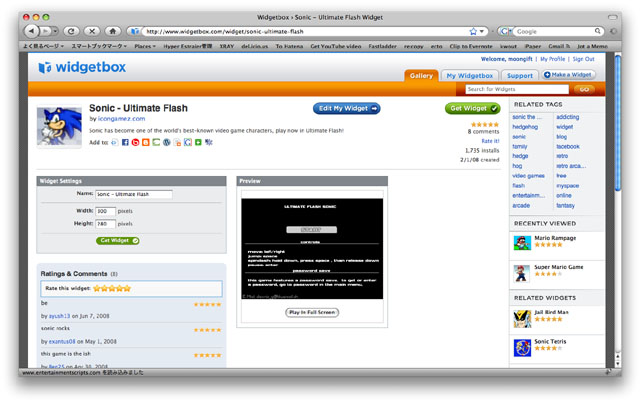Click the site favicon in the address bar
The width and height of the screenshot is (640, 402).
click(x=135, y=31)
